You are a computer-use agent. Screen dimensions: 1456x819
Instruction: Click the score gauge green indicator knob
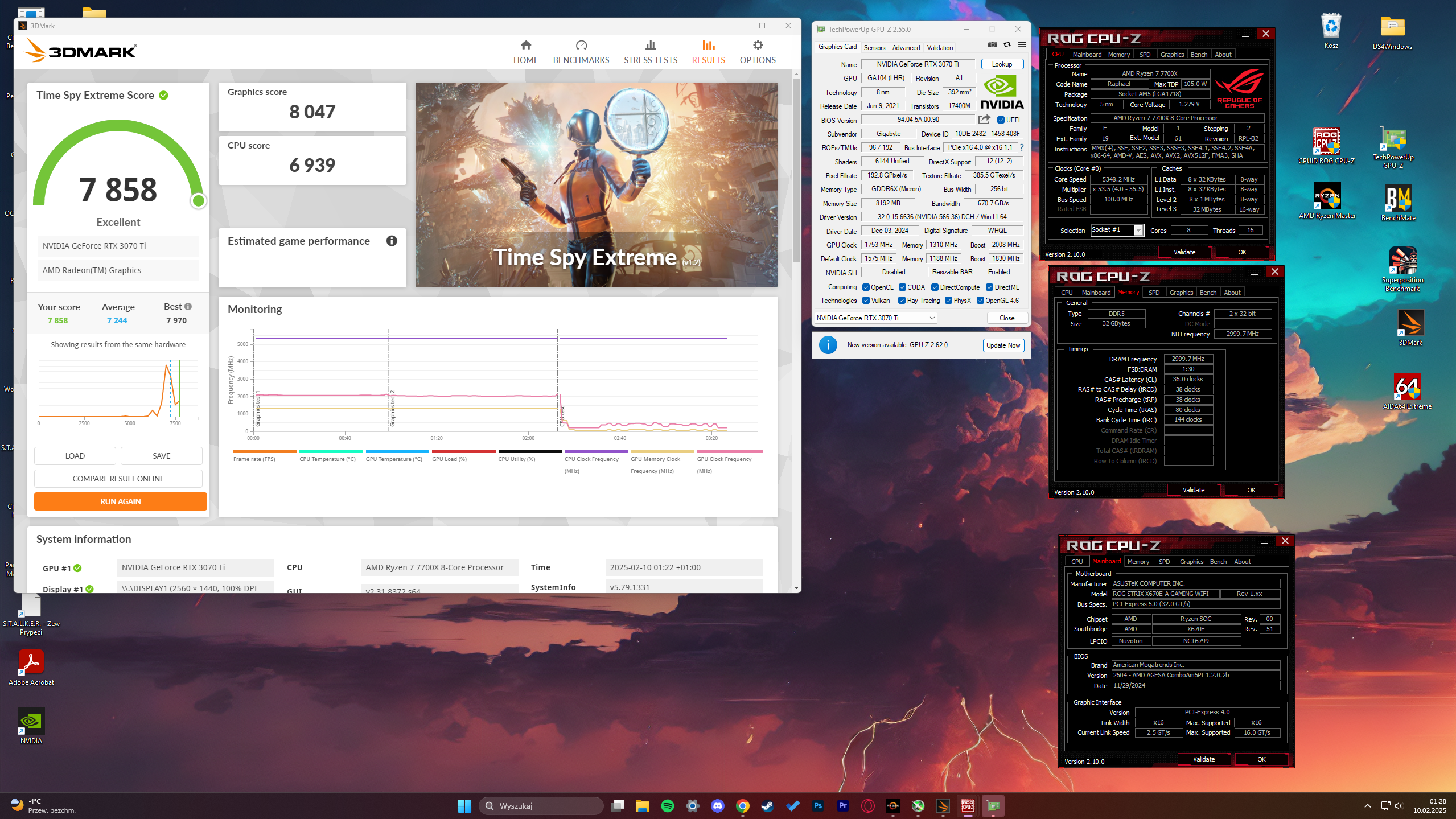point(198,200)
